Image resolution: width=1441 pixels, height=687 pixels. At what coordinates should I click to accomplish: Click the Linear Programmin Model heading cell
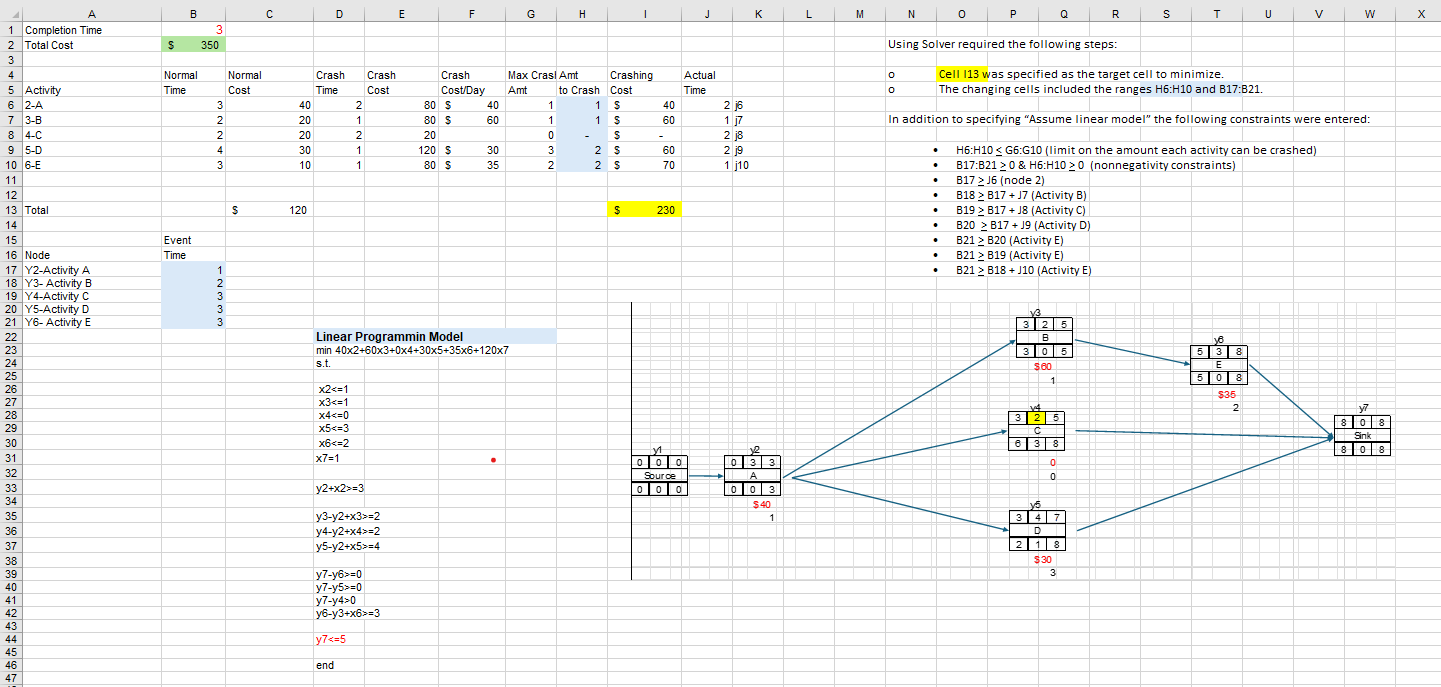click(435, 336)
